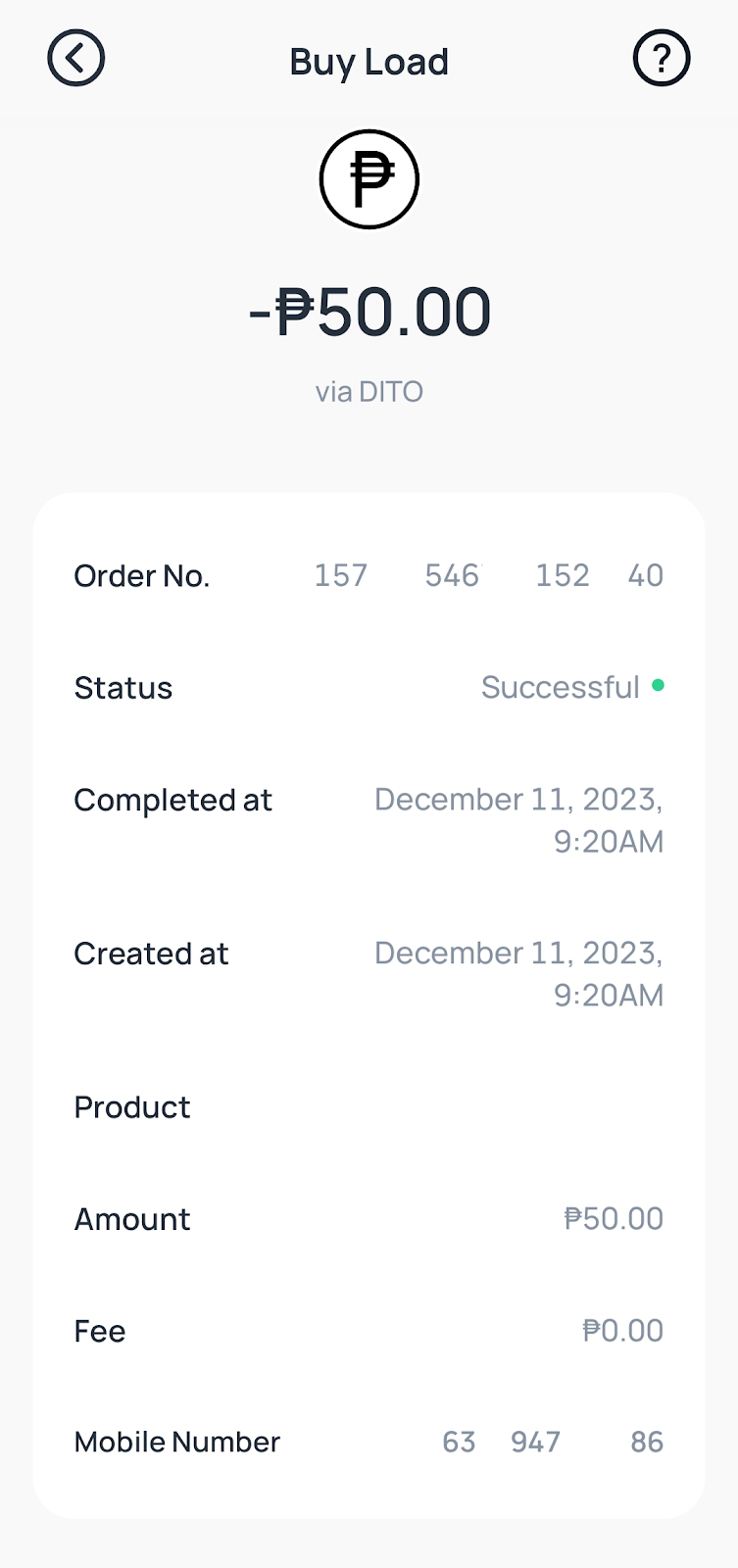
Task: Tap the ₱50.00 Amount value
Action: click(615, 1219)
